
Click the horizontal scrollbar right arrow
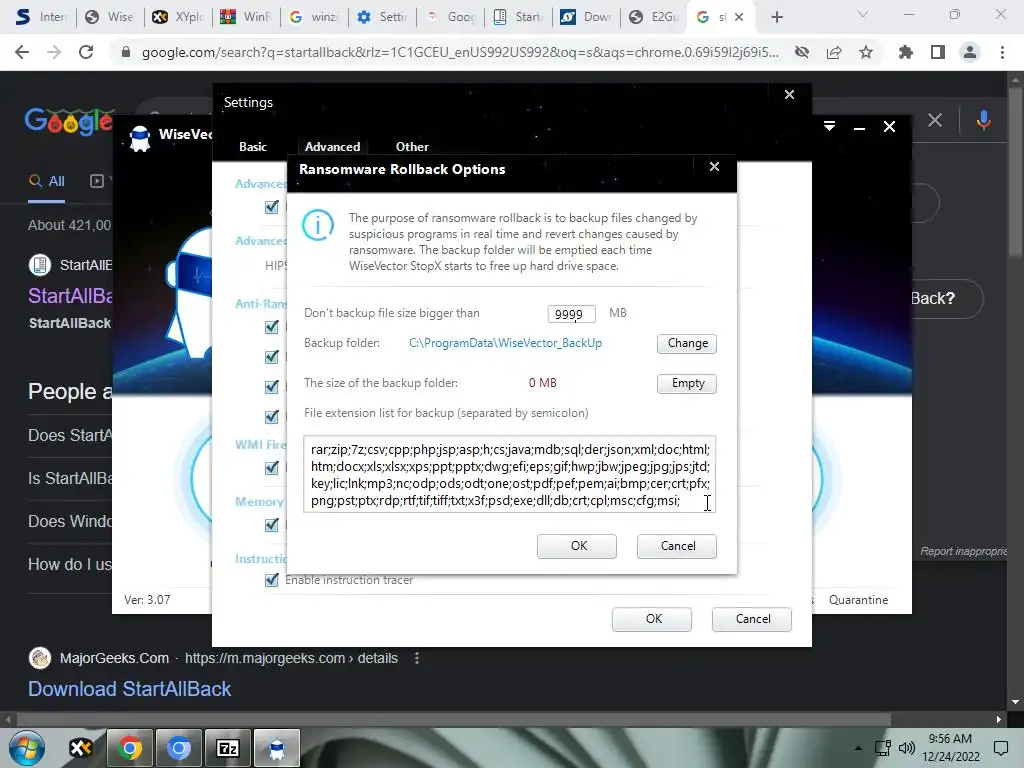(999, 720)
